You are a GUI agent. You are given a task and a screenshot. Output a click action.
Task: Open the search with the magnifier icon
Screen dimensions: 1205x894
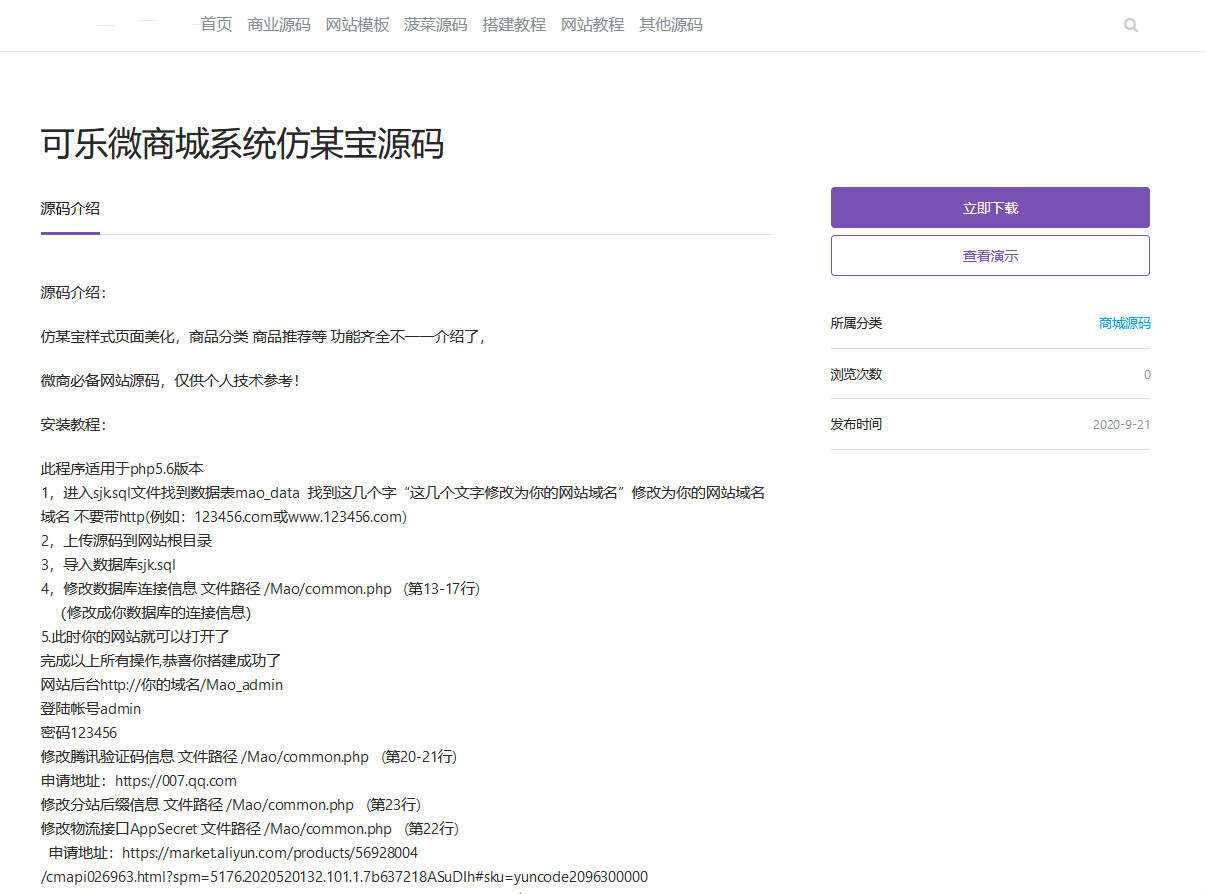[1130, 25]
